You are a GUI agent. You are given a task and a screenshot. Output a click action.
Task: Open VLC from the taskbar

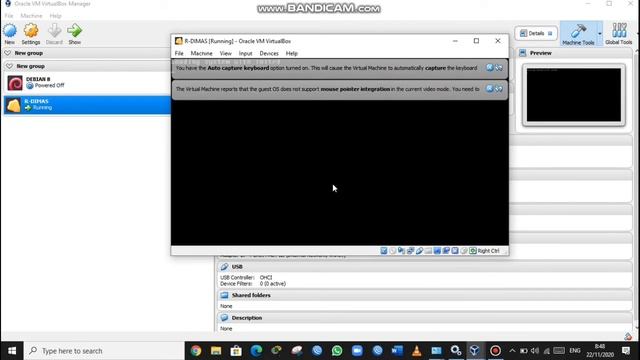[x=416, y=351]
